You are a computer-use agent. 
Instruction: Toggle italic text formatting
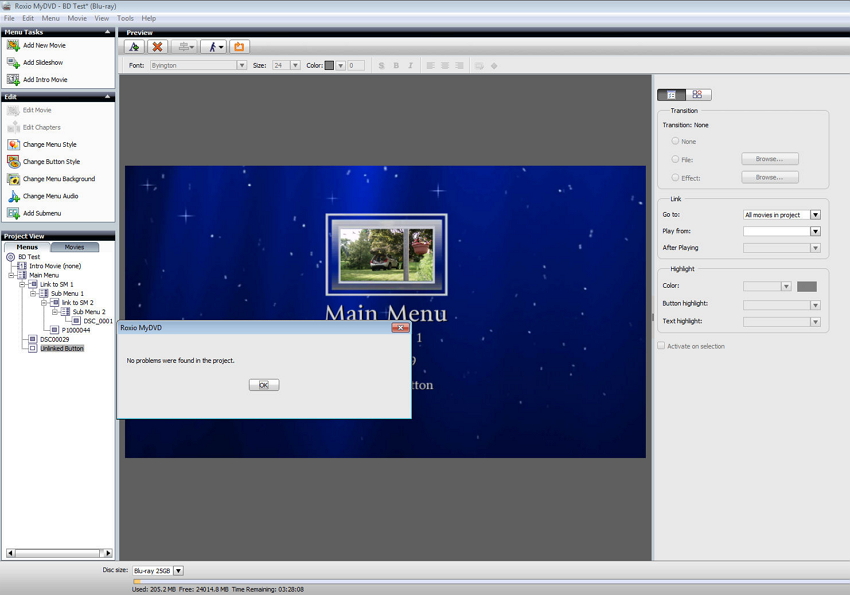410,66
